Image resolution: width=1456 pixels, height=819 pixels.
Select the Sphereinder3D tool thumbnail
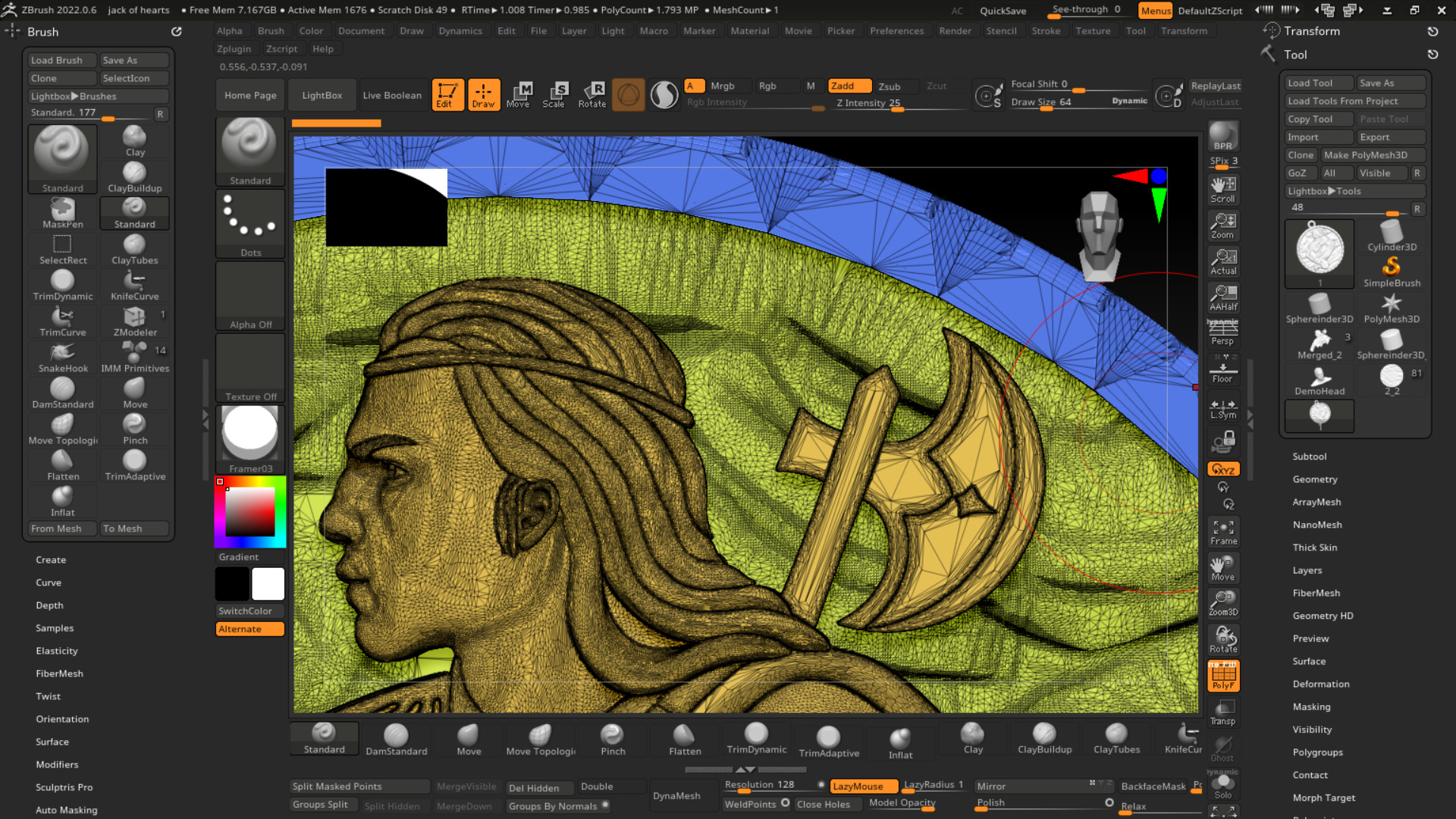(x=1319, y=309)
